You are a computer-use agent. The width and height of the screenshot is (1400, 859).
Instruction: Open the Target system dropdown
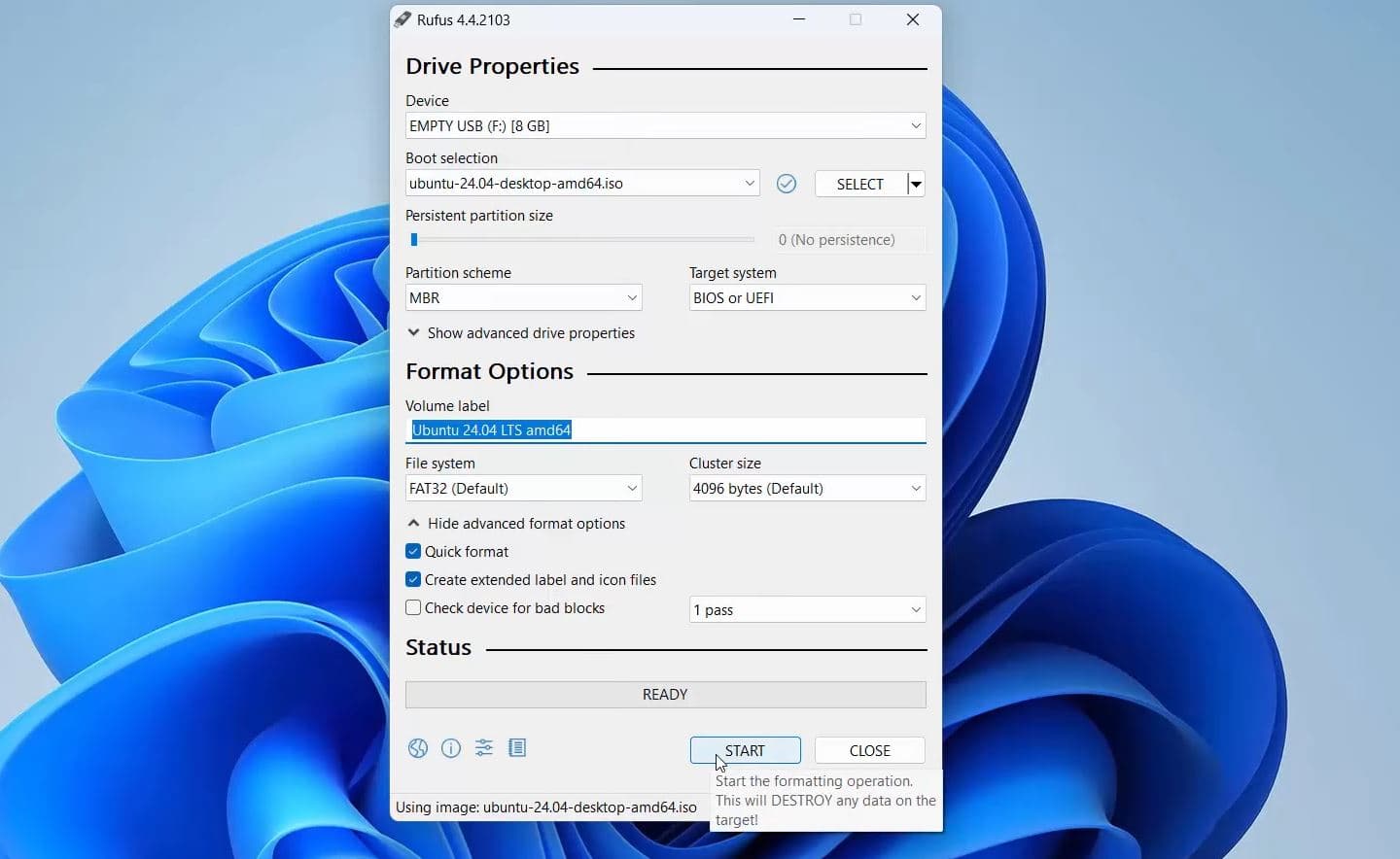807,298
